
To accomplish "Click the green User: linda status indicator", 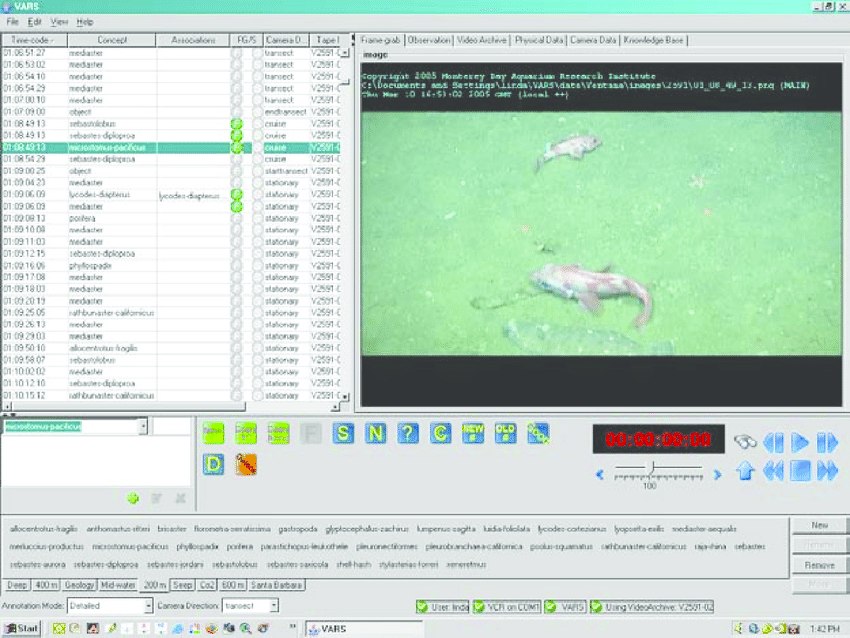I will pyautogui.click(x=442, y=607).
